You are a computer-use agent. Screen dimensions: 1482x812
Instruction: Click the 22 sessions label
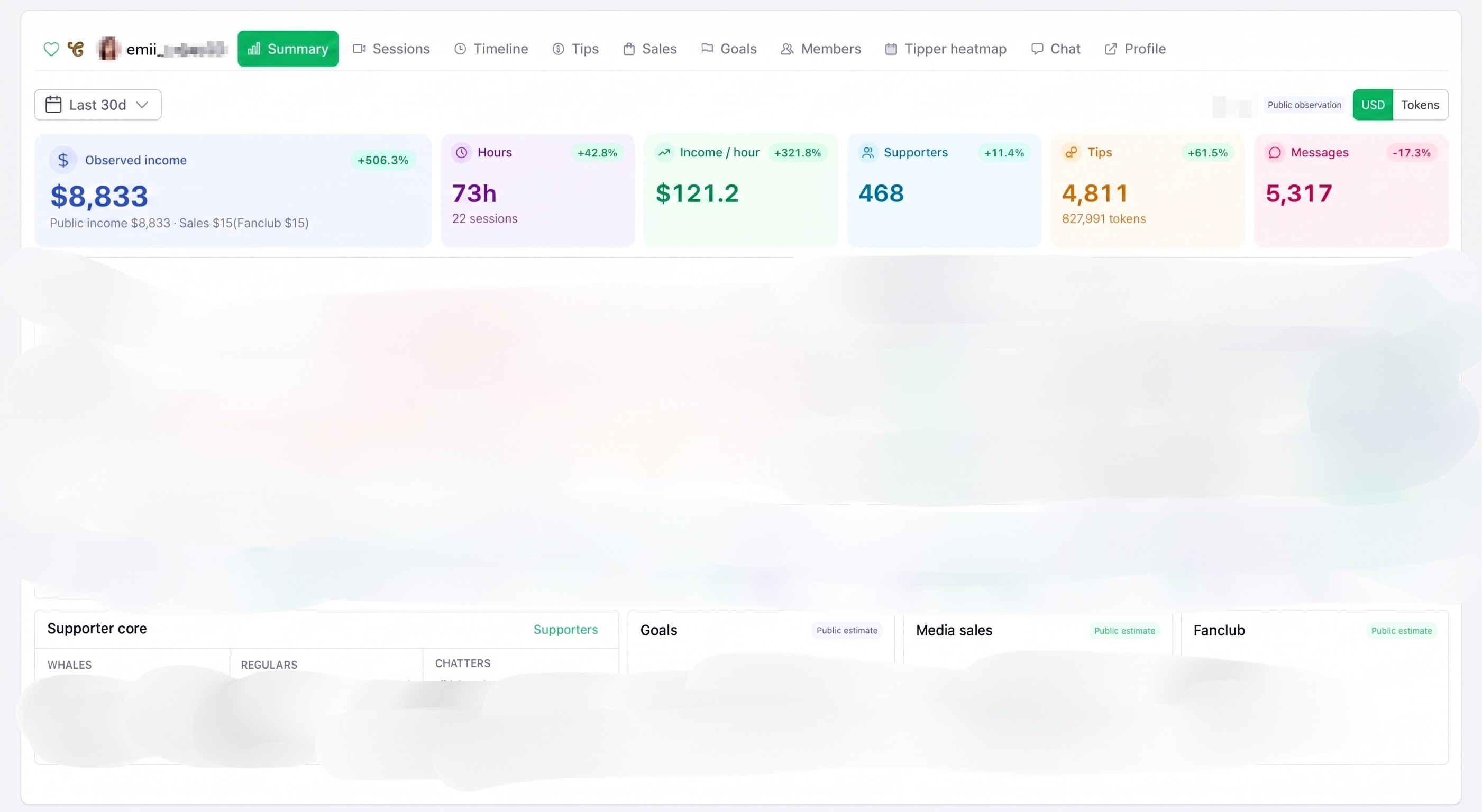click(x=484, y=218)
